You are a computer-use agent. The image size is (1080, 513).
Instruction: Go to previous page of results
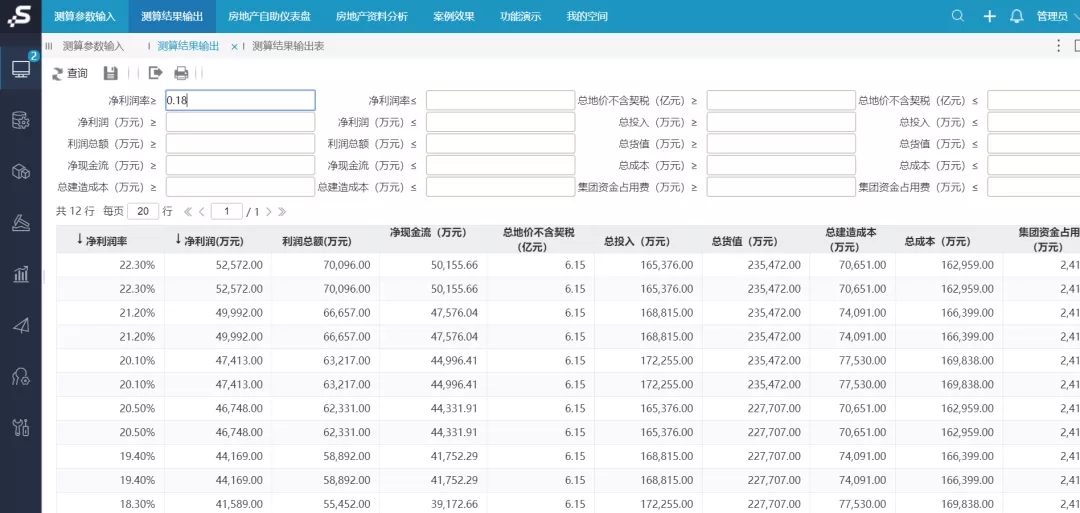coord(202,211)
